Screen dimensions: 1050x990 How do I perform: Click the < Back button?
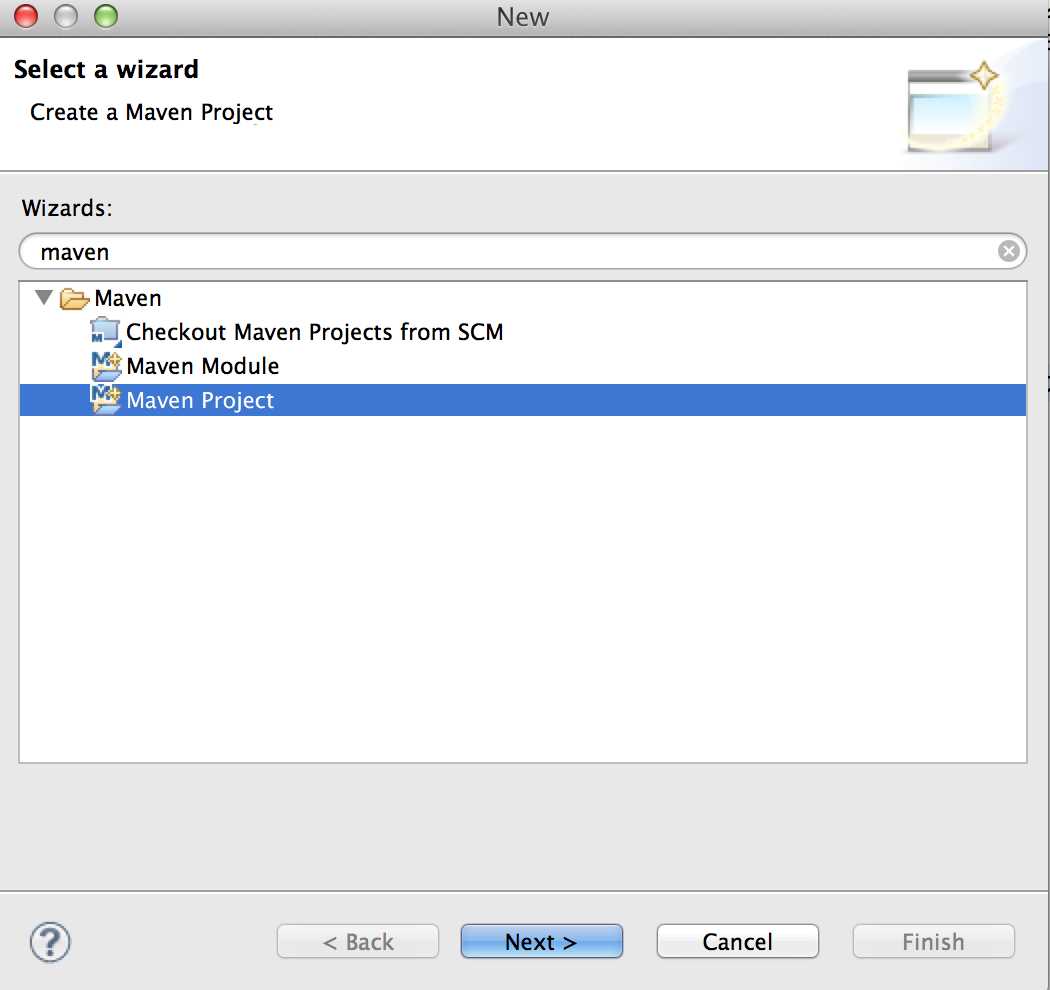358,942
